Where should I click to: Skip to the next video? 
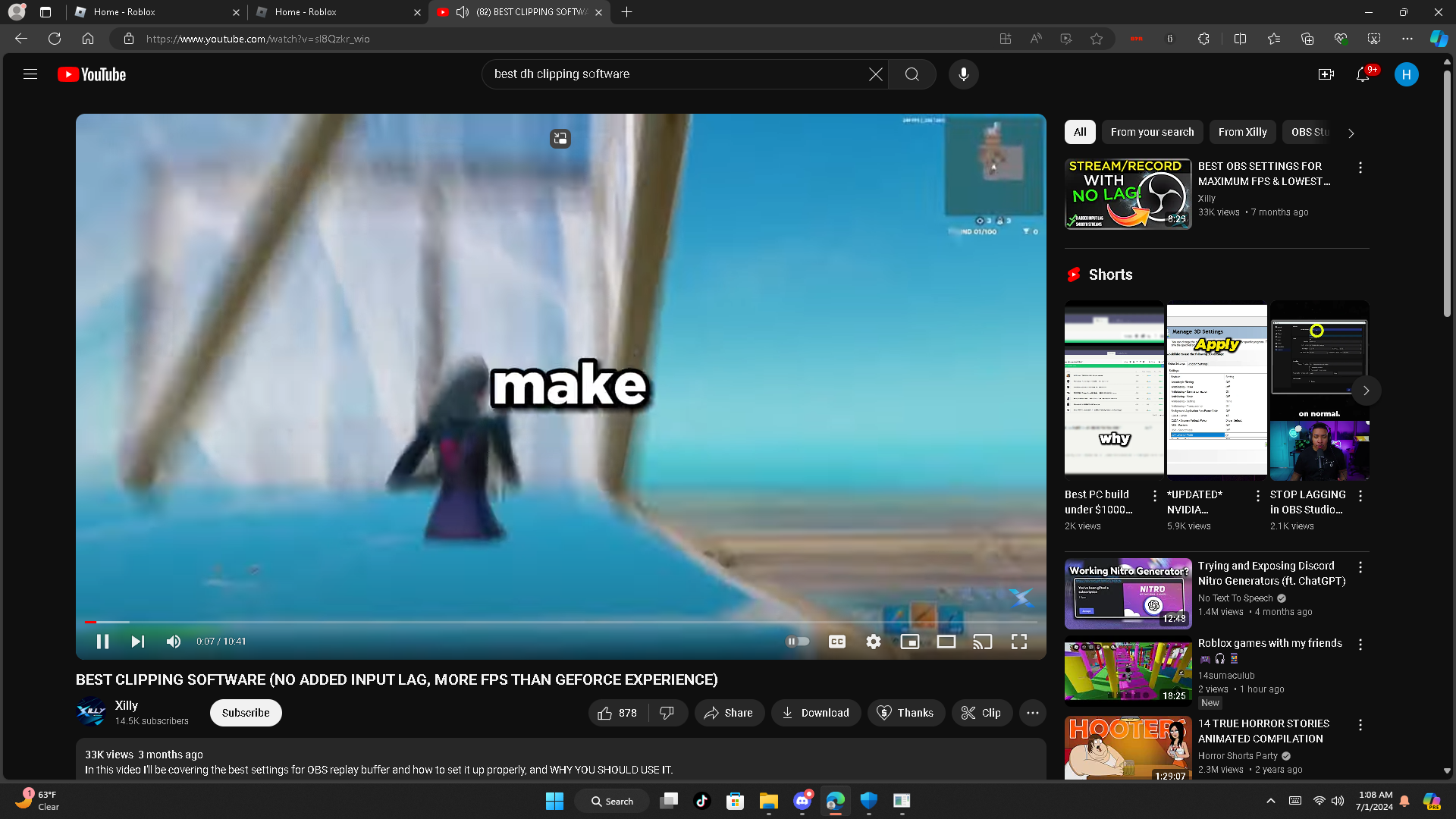(137, 642)
